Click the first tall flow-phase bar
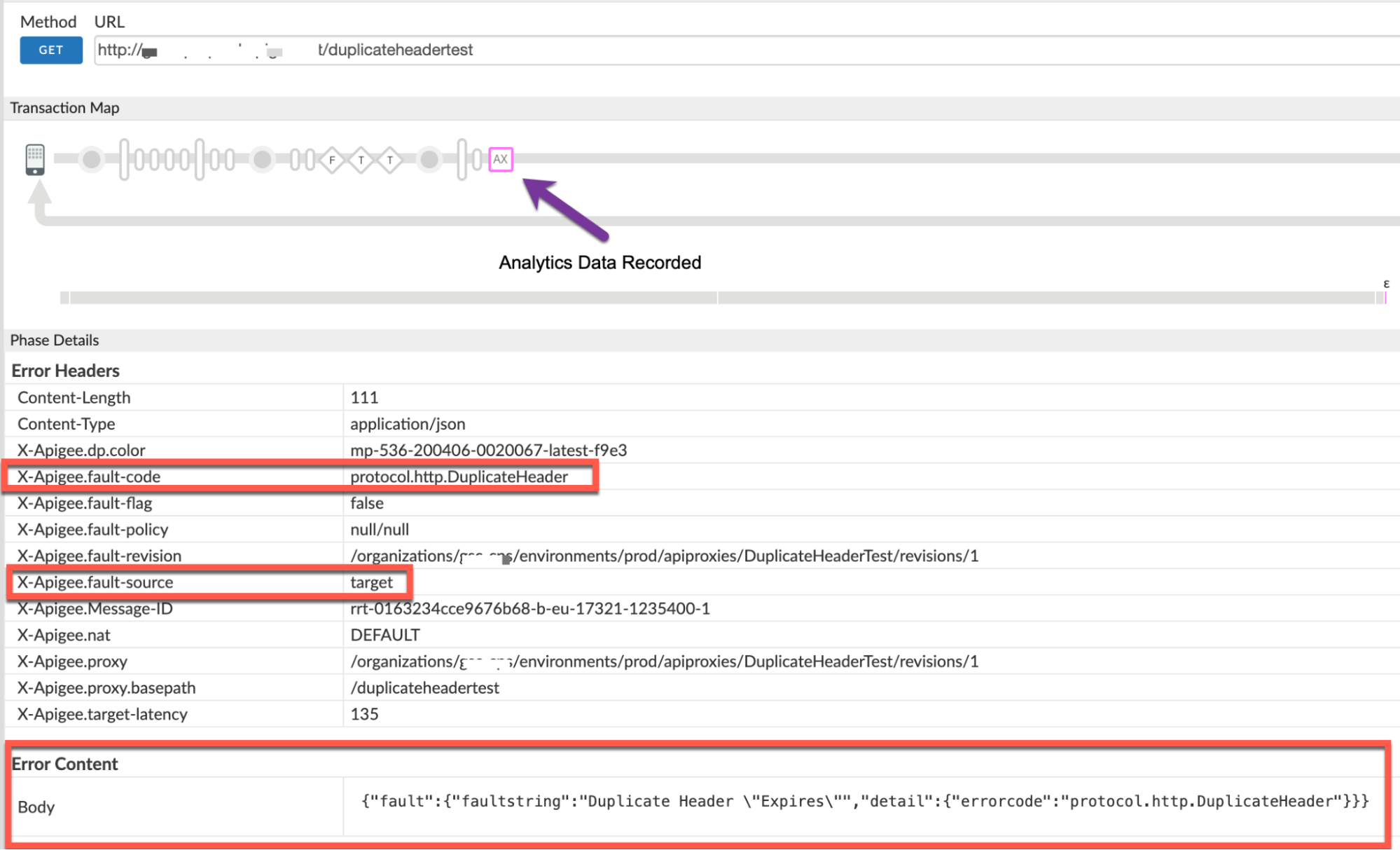 point(124,159)
